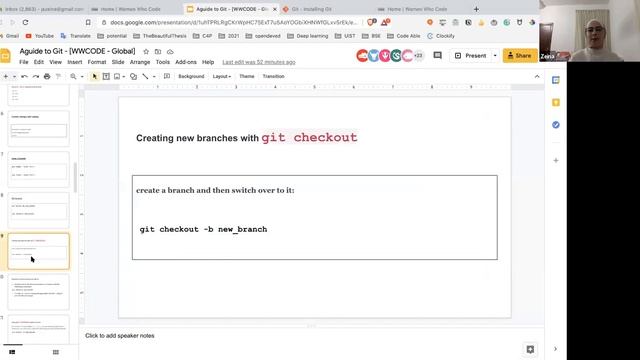Reload the page with the browser refresh icon
The image size is (640, 360).
25,22
